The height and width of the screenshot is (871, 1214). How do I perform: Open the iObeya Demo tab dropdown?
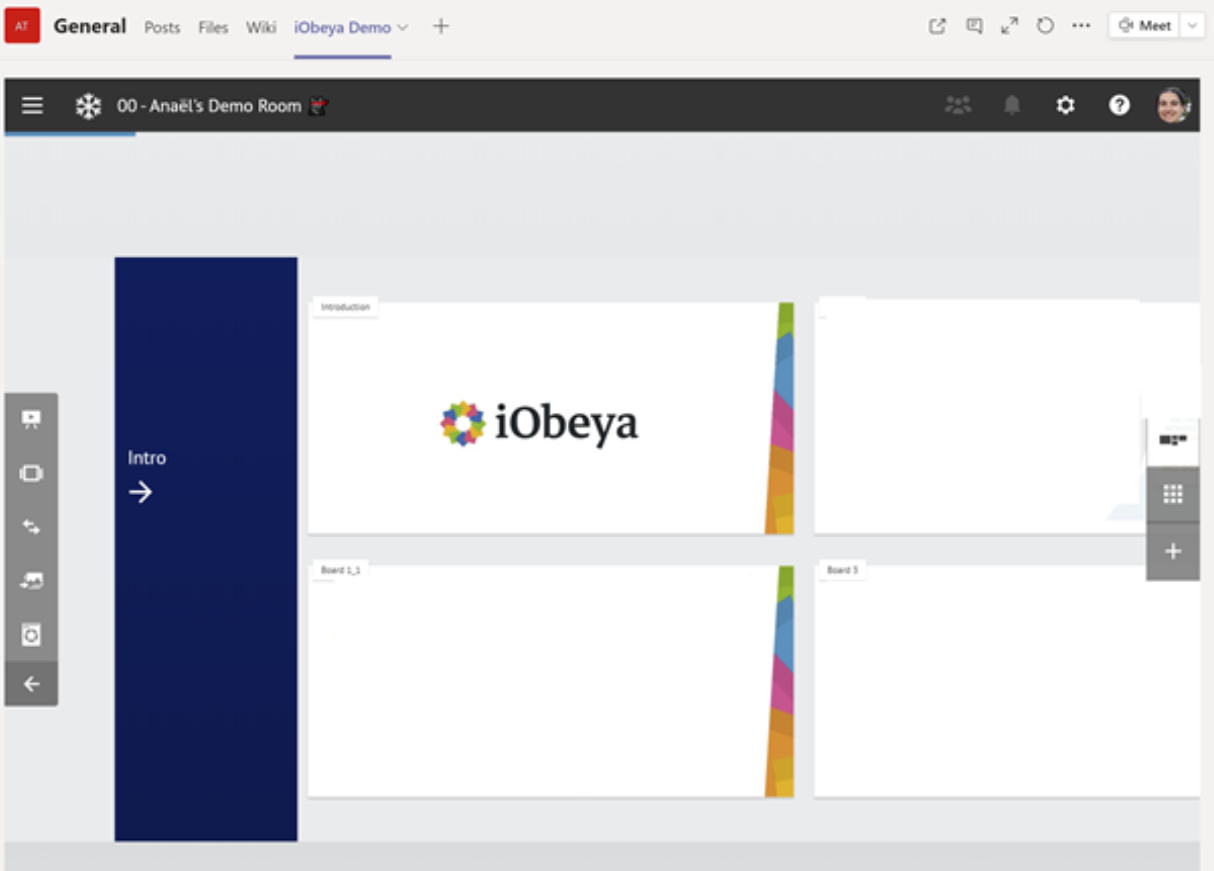click(x=406, y=28)
